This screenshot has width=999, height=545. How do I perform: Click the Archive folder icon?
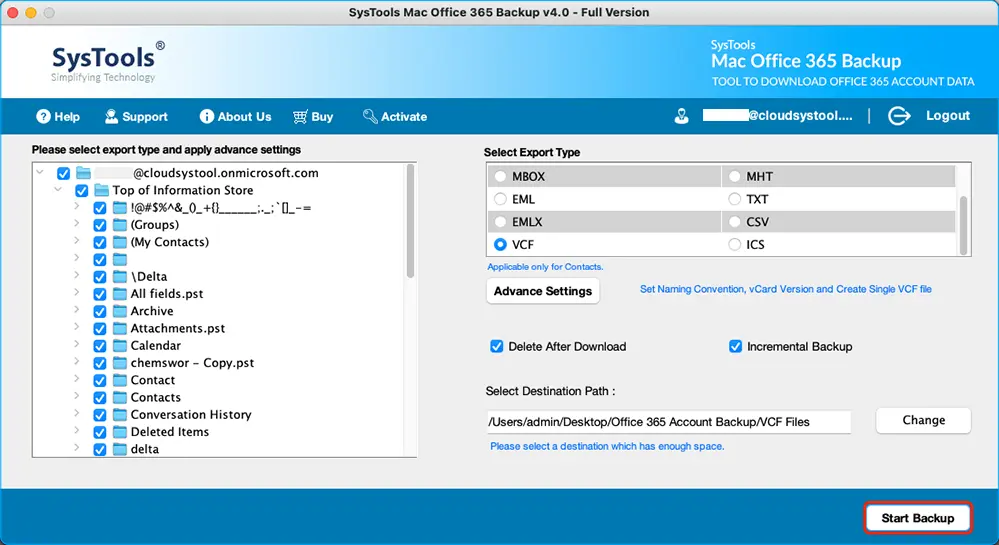(x=120, y=311)
